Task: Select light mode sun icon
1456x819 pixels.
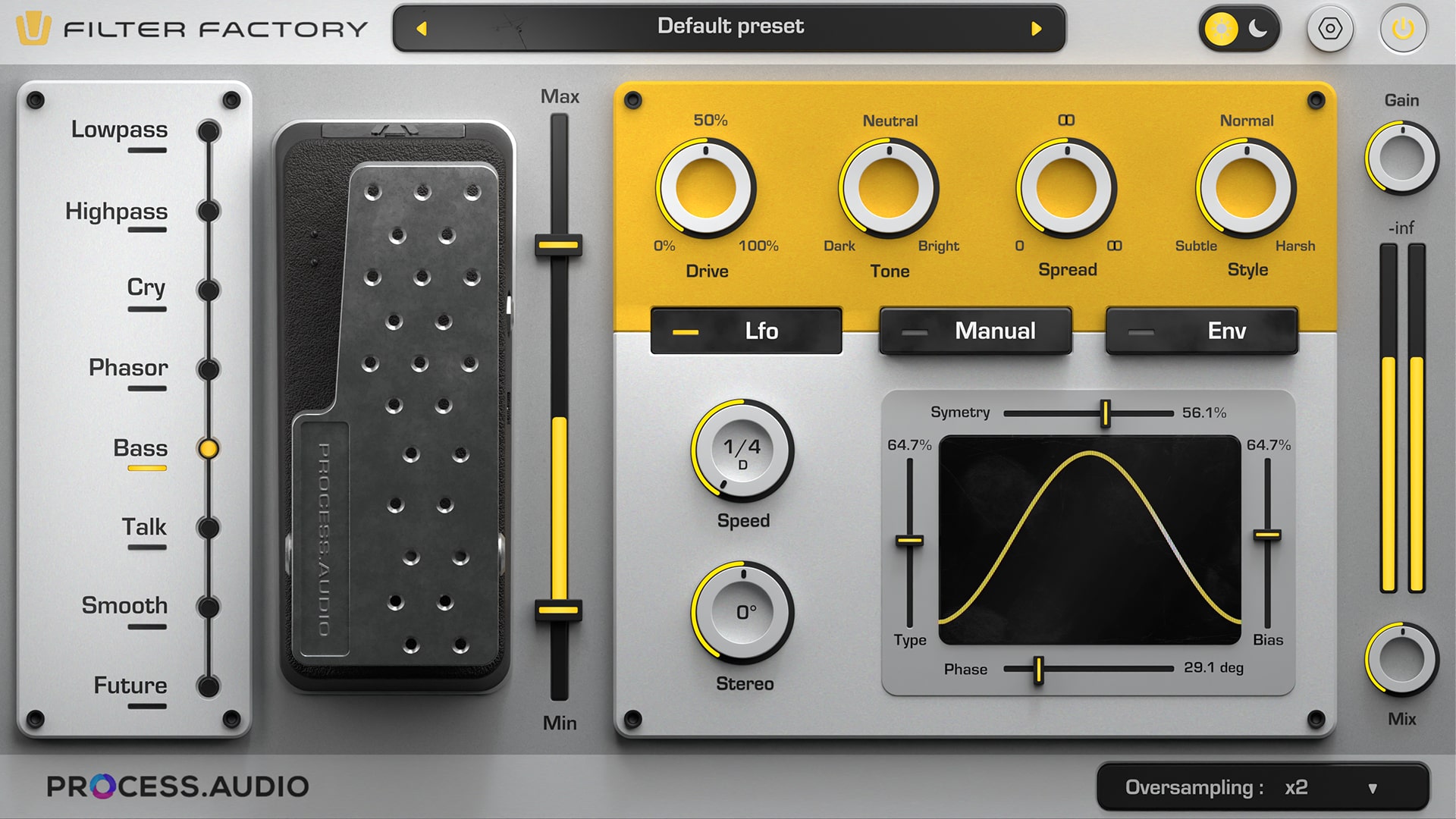Action: click(1221, 29)
